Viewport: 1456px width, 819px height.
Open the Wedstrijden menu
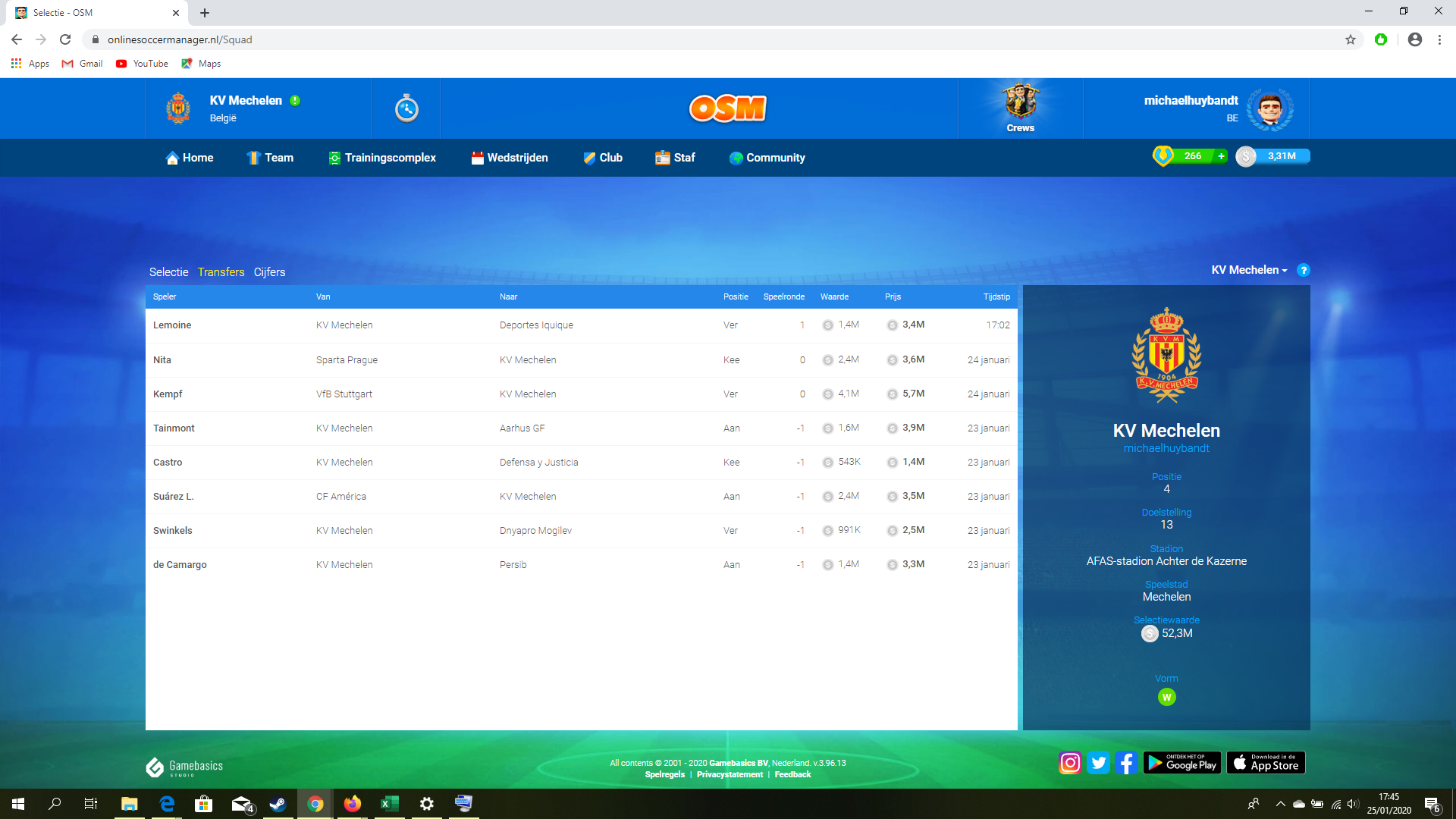(510, 158)
